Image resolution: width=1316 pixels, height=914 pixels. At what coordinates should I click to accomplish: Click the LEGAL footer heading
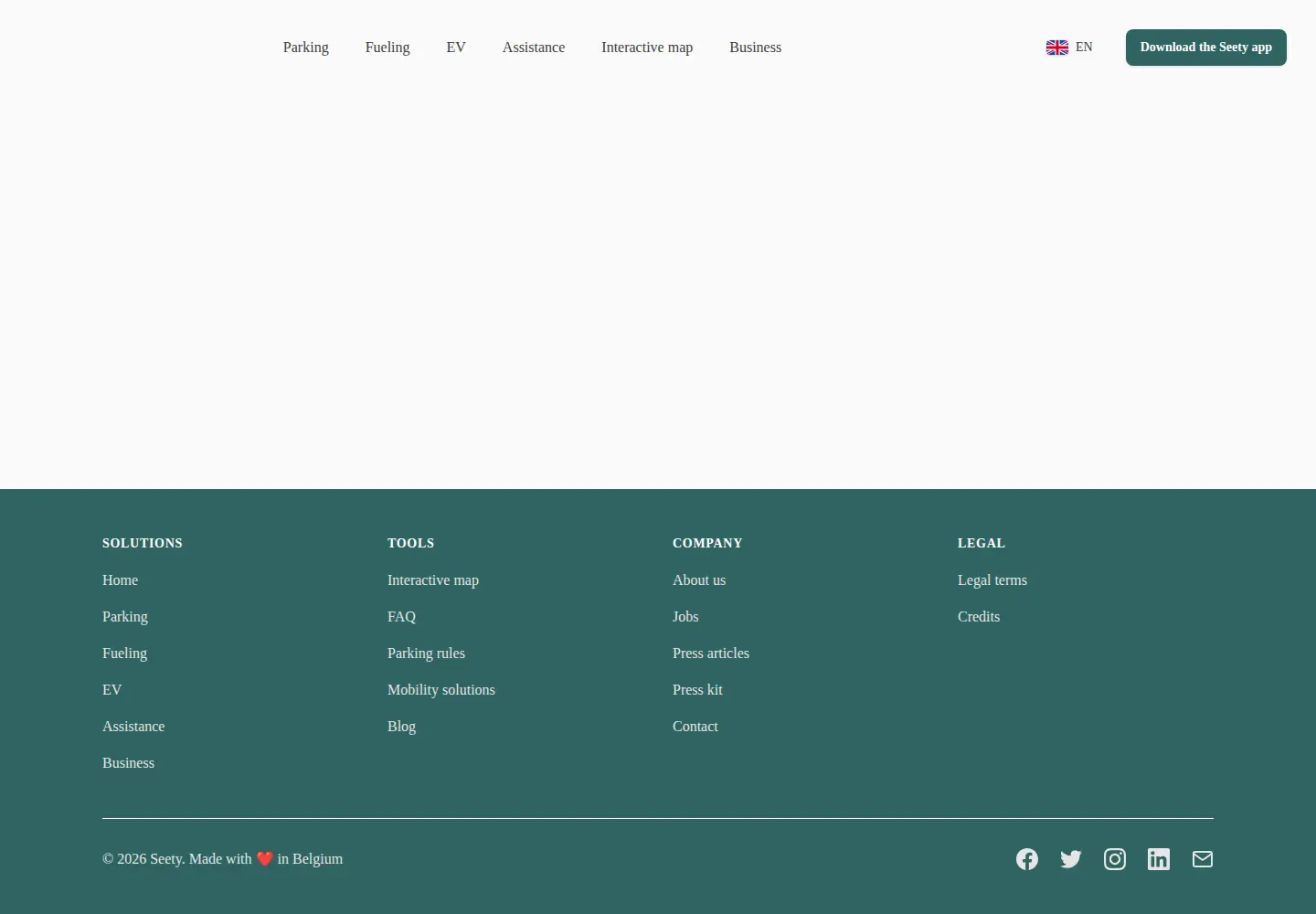coord(982,543)
